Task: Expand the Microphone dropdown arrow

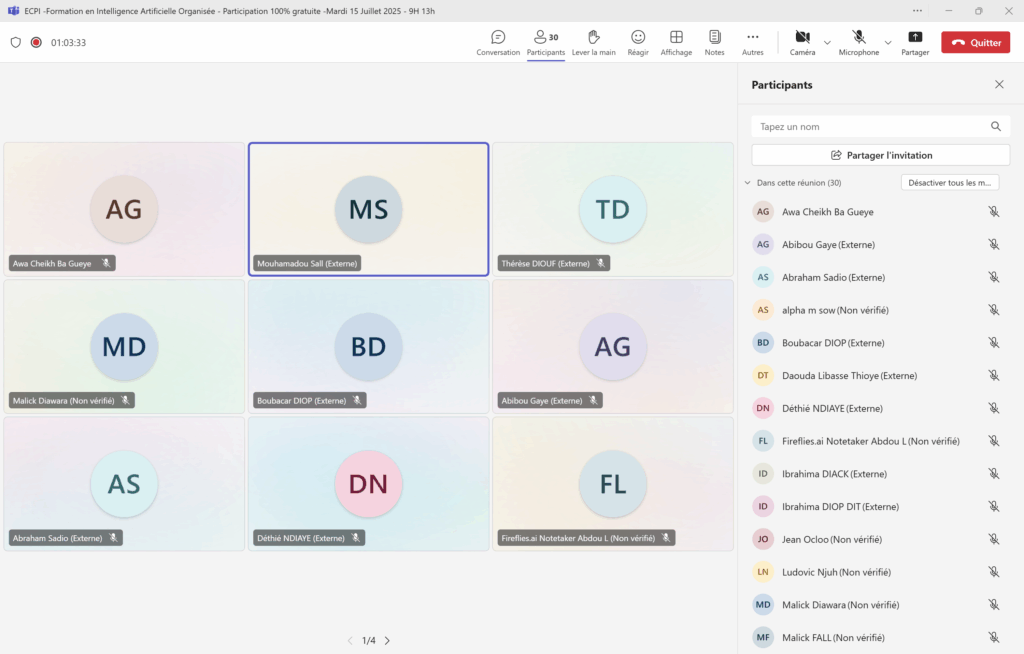Action: [888, 43]
